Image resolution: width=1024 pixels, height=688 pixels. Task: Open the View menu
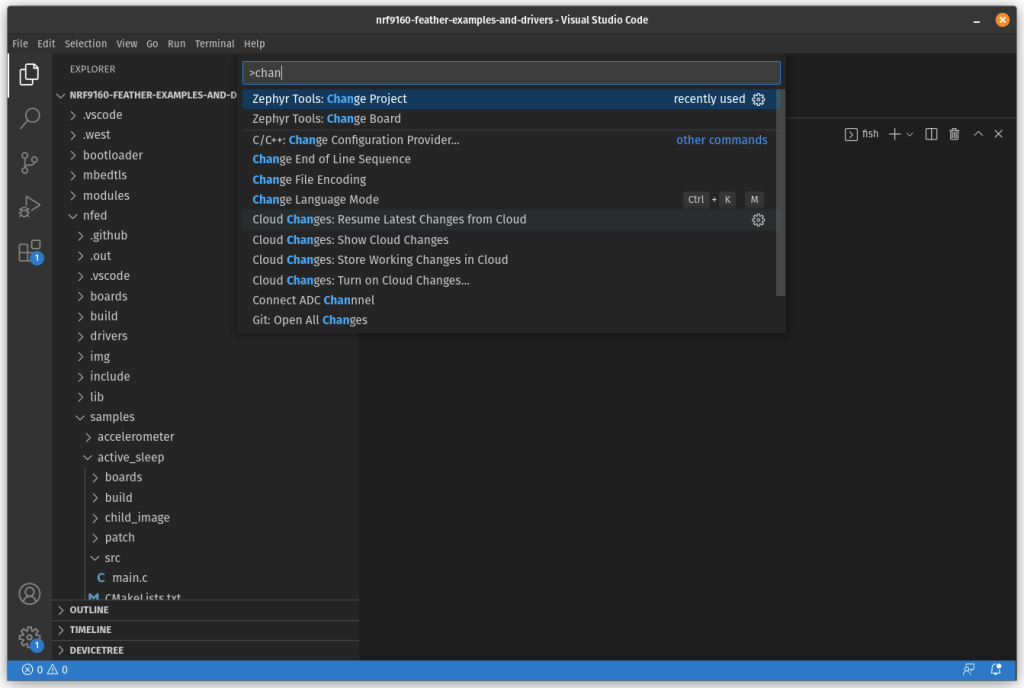click(127, 44)
